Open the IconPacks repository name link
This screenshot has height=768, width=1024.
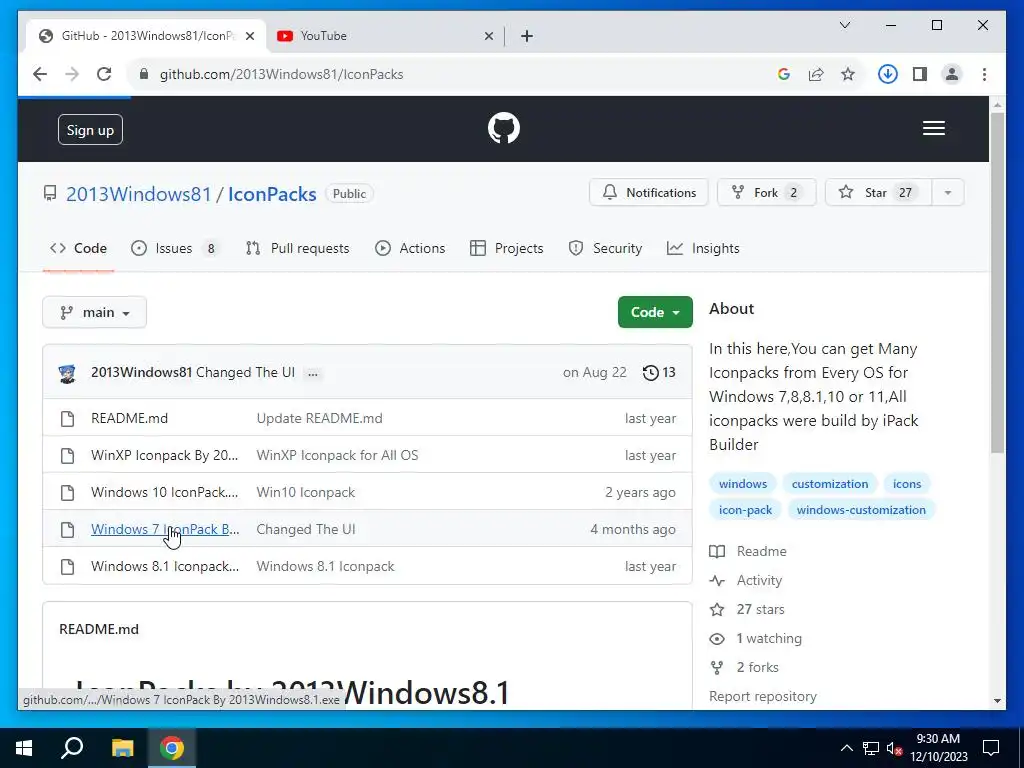tap(272, 194)
